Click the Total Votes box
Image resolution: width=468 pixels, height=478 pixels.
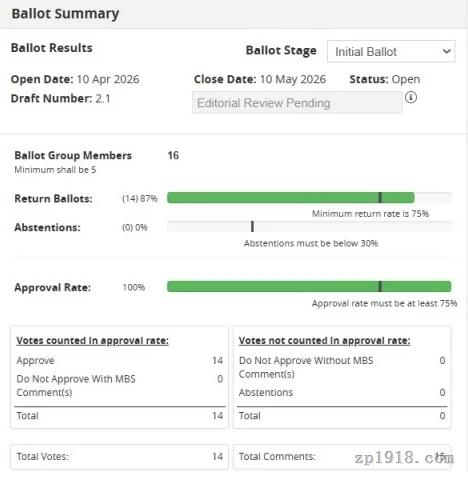(x=119, y=457)
